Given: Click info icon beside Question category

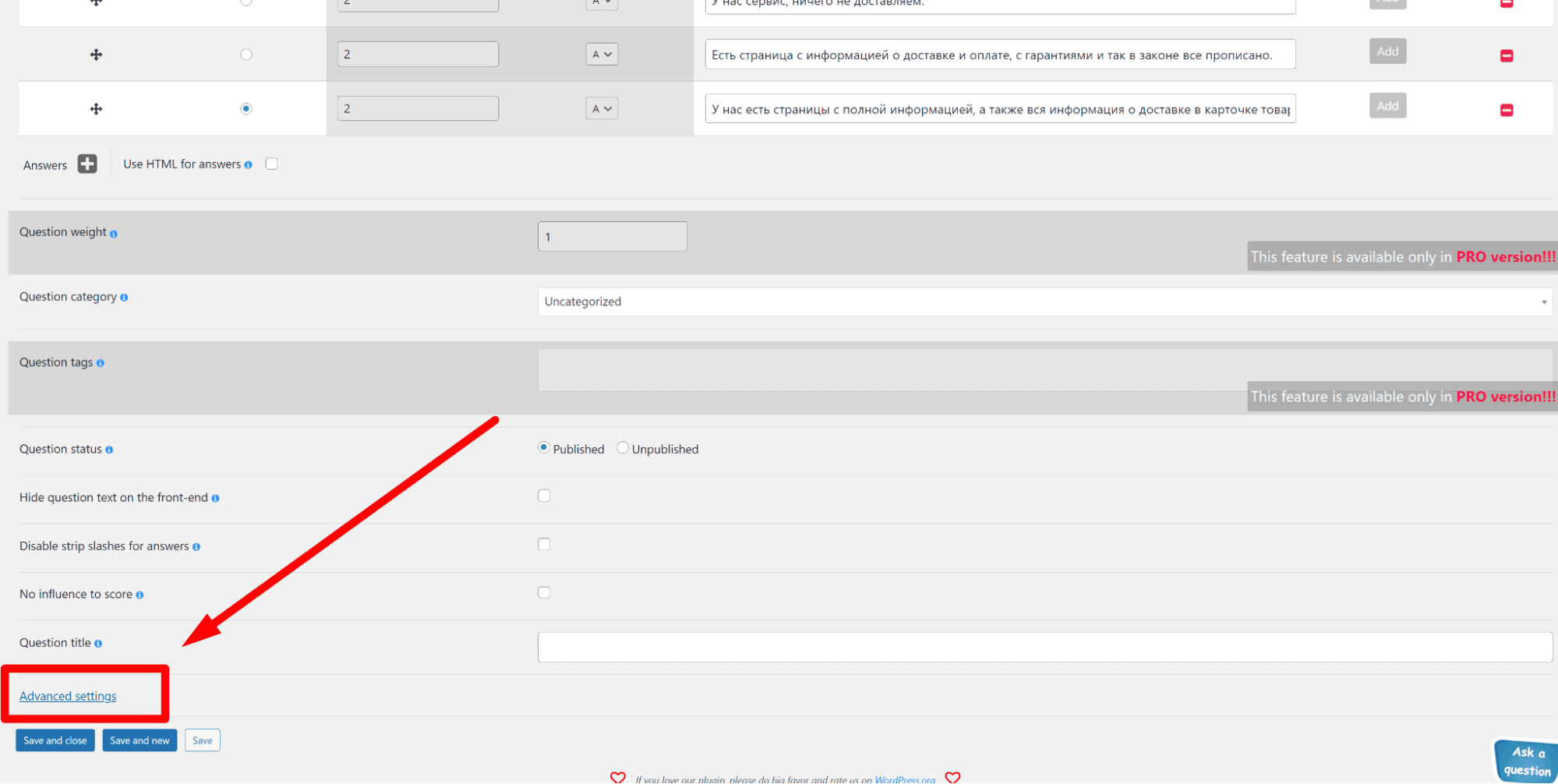Looking at the screenshot, I should point(124,298).
